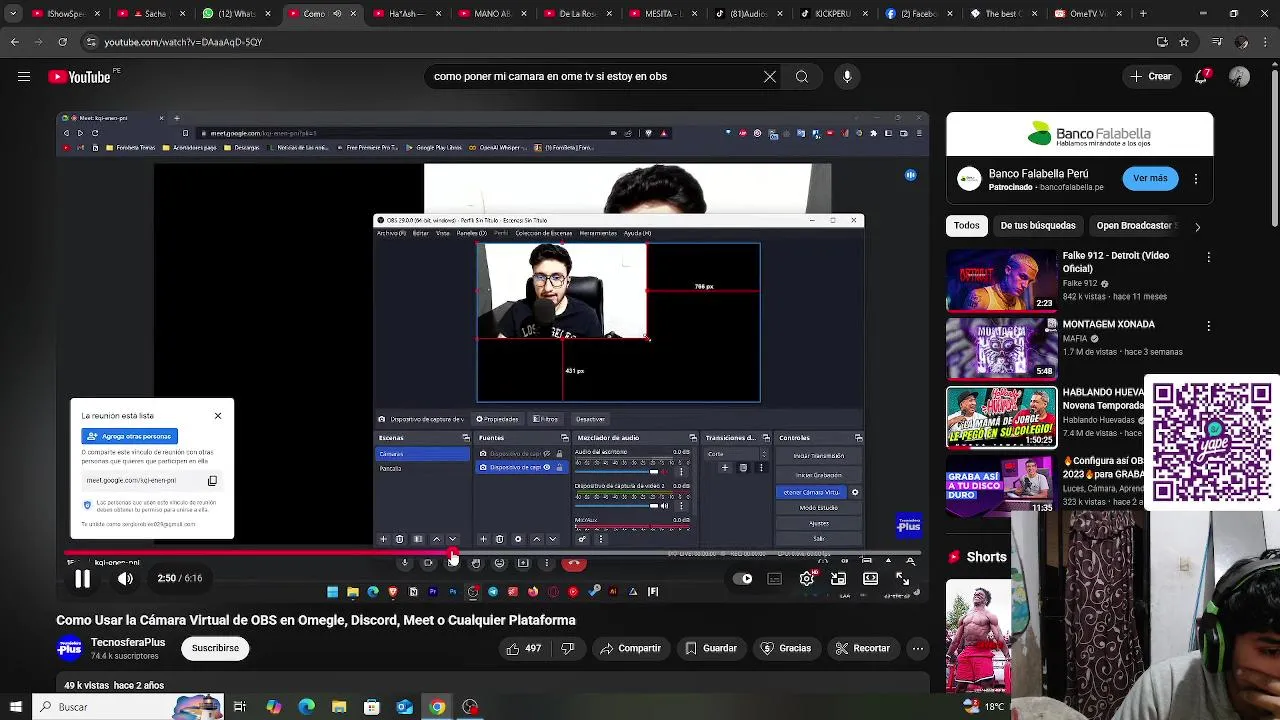
Task: Open the TecnosferaPlus channel name link
Action: coord(128,643)
